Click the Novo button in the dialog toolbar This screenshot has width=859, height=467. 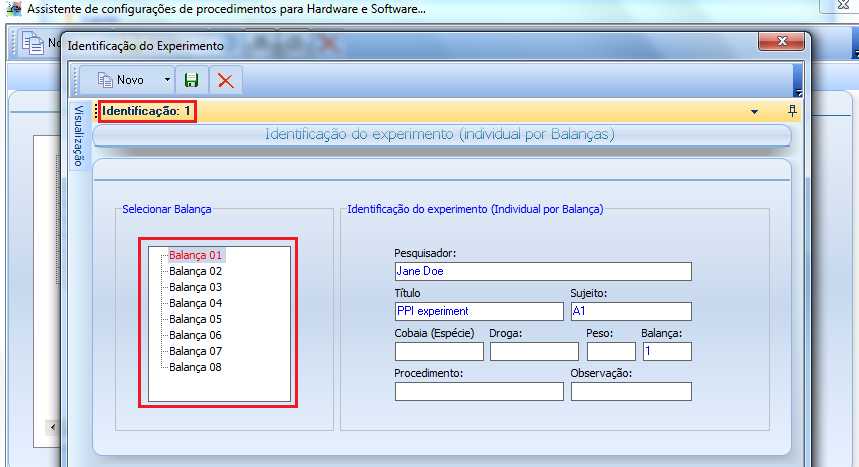click(x=121, y=80)
